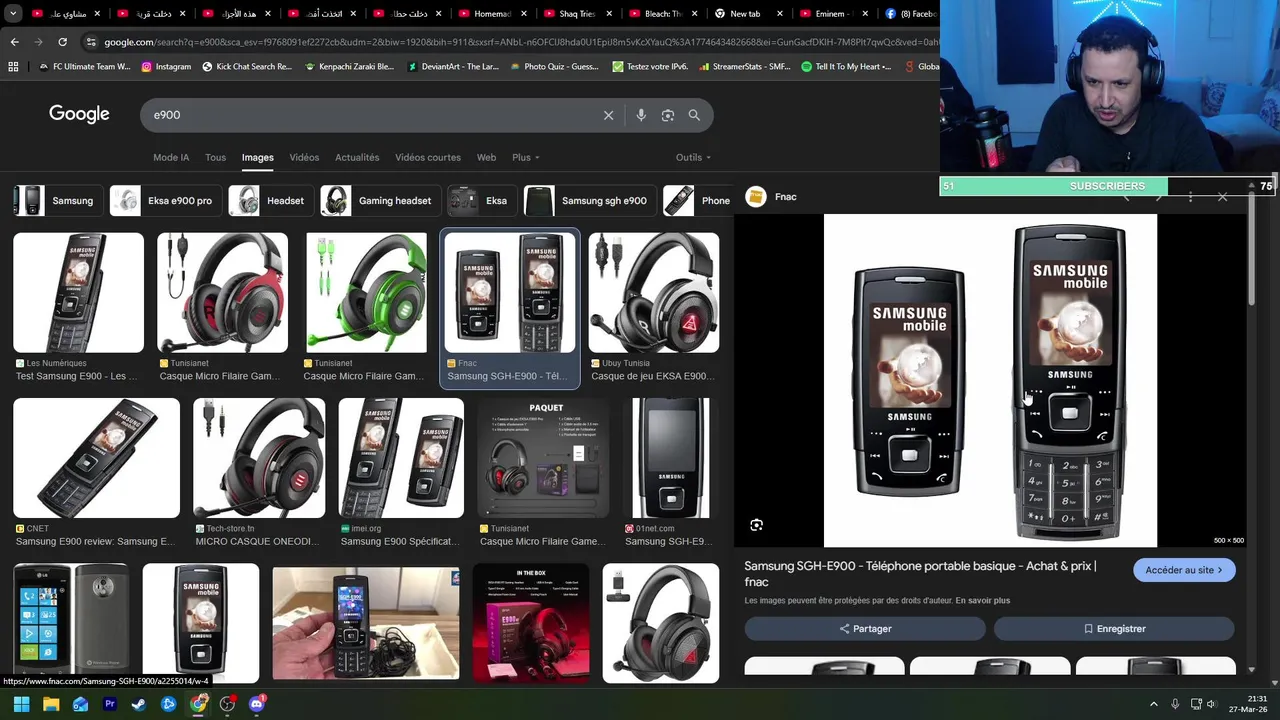Screen dimensions: 1280x720
Task: Open the CNET Samsung E900 review image
Action: pos(96,458)
